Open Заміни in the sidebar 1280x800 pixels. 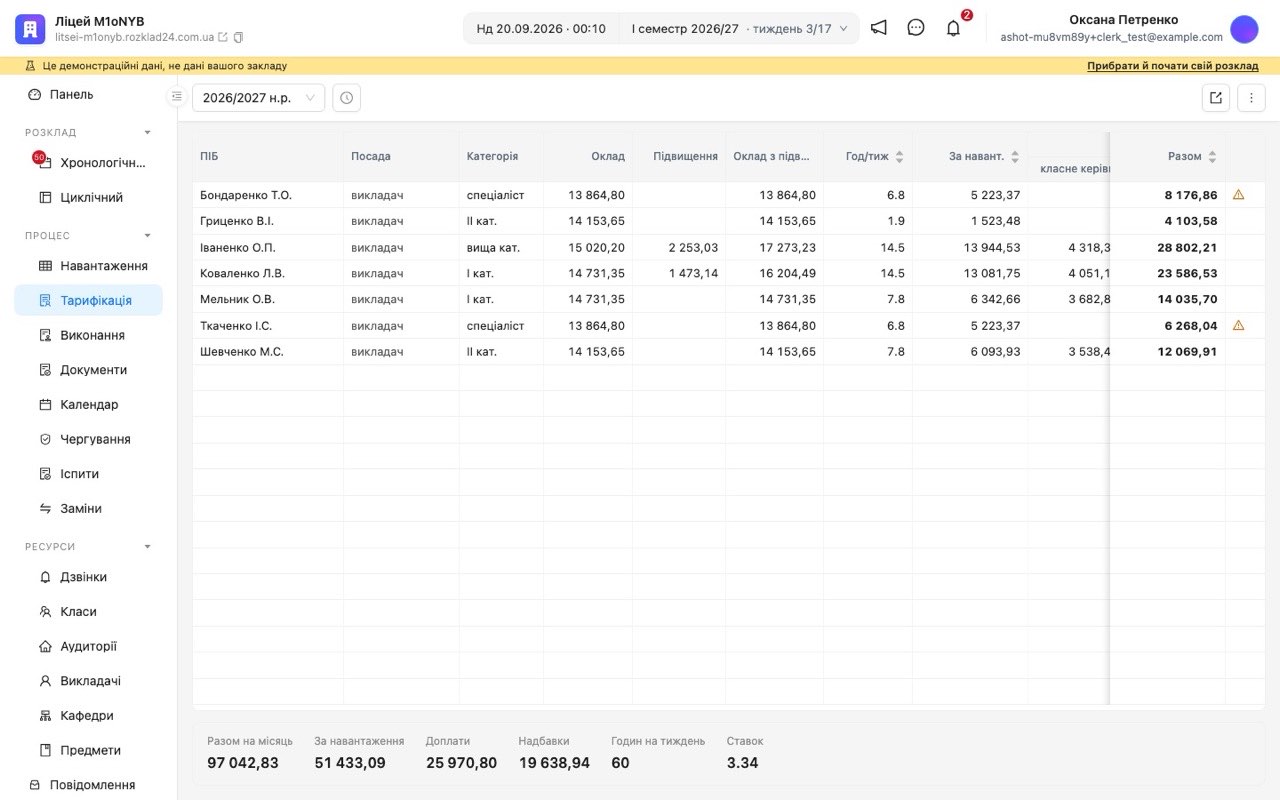click(x=88, y=508)
